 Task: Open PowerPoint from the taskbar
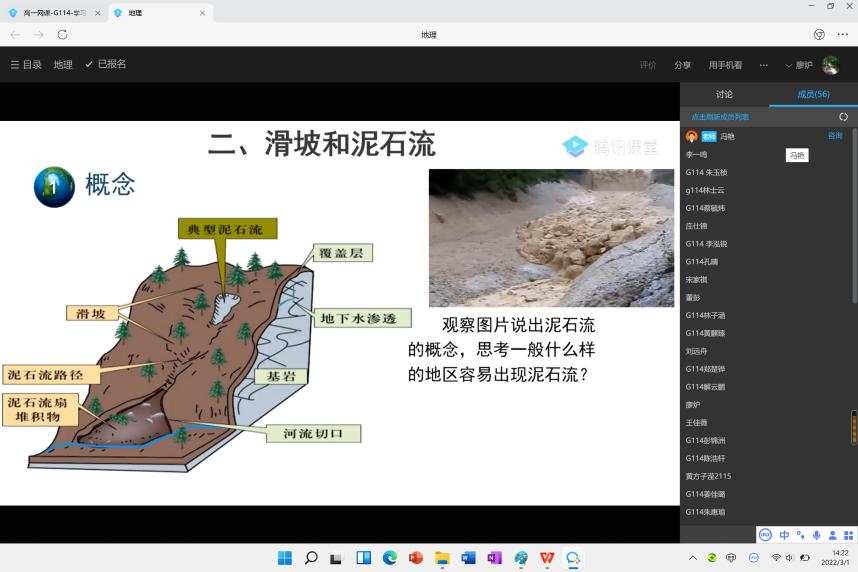click(416, 558)
